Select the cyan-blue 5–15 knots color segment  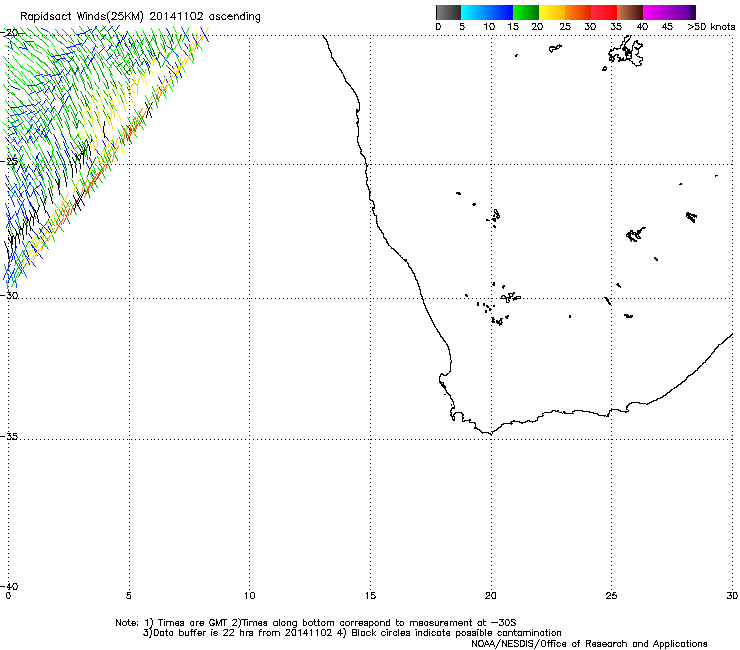[487, 12]
